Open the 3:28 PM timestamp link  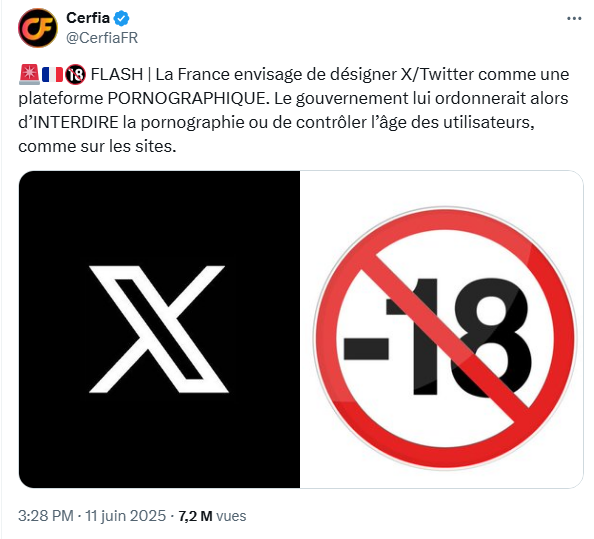coord(46,516)
